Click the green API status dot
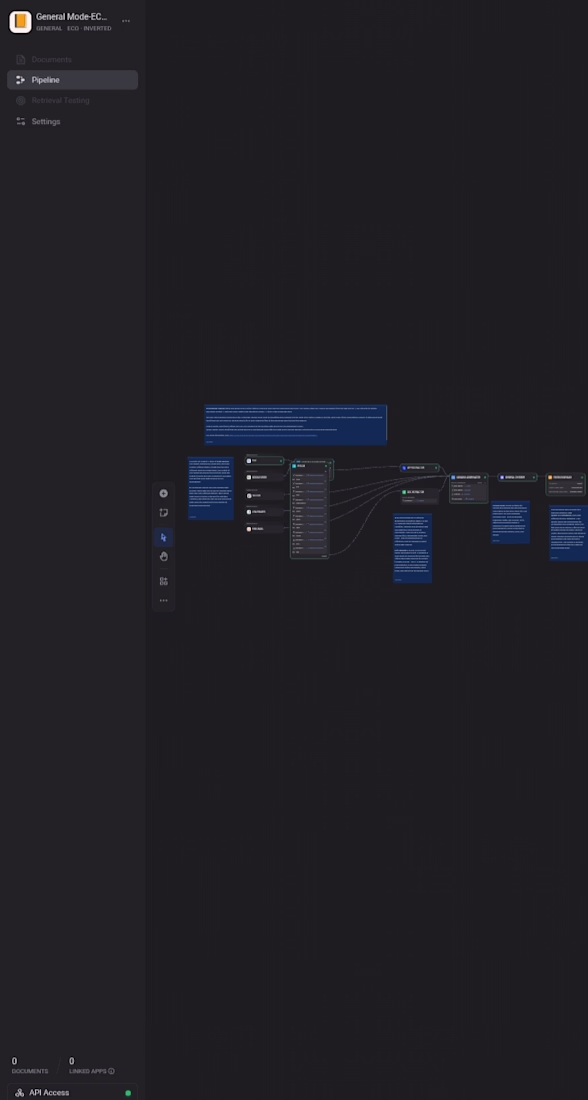 point(128,1093)
